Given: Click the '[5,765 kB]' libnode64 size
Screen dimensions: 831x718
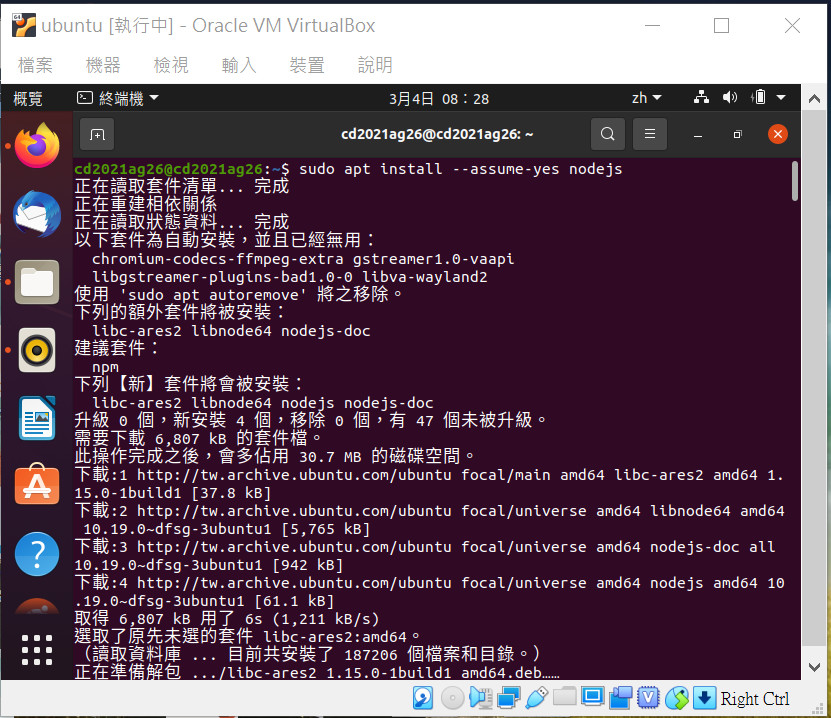Looking at the screenshot, I should pyautogui.click(x=326, y=529).
